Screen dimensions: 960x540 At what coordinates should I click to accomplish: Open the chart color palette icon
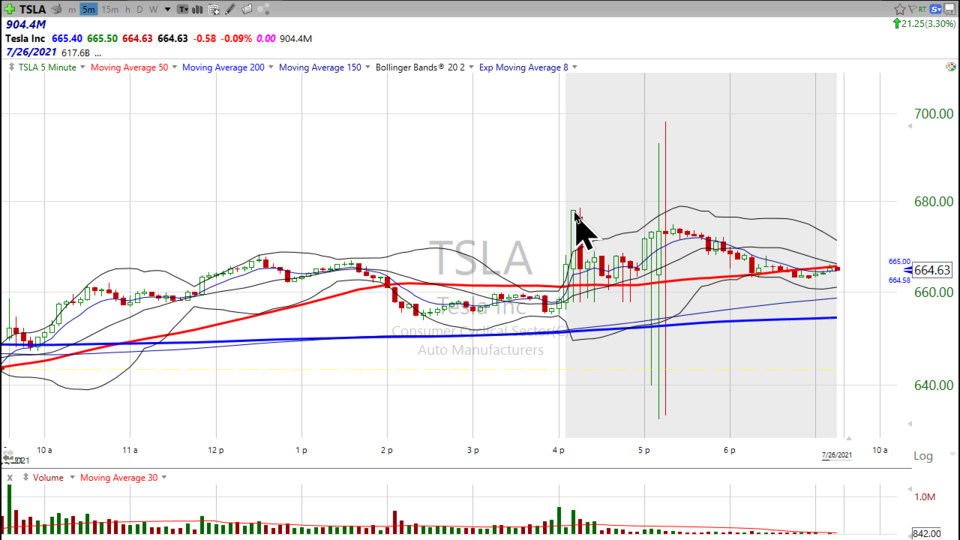(950, 67)
